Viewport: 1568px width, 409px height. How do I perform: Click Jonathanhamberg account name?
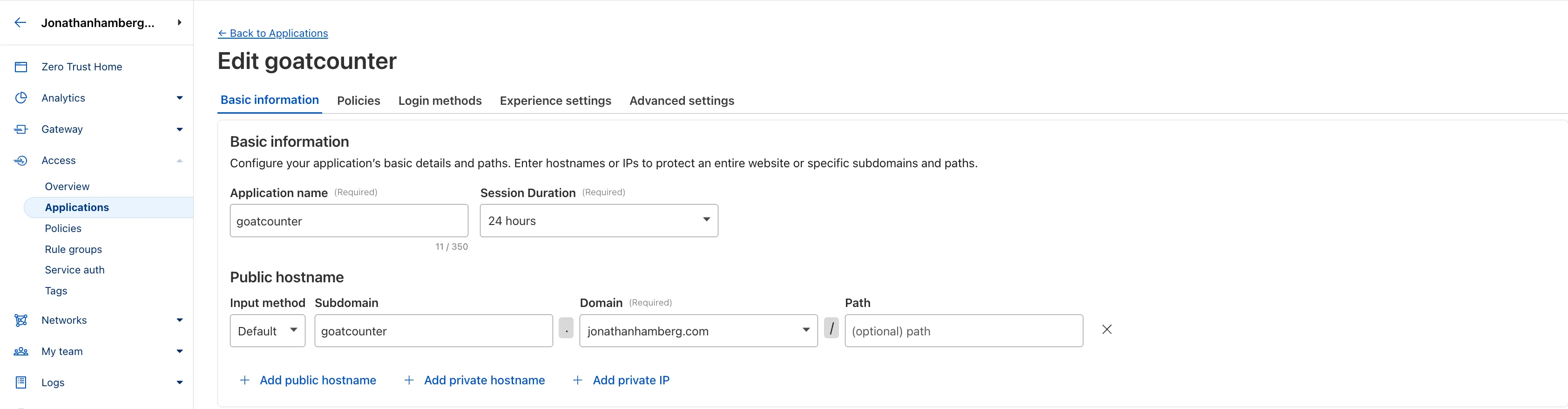point(98,23)
